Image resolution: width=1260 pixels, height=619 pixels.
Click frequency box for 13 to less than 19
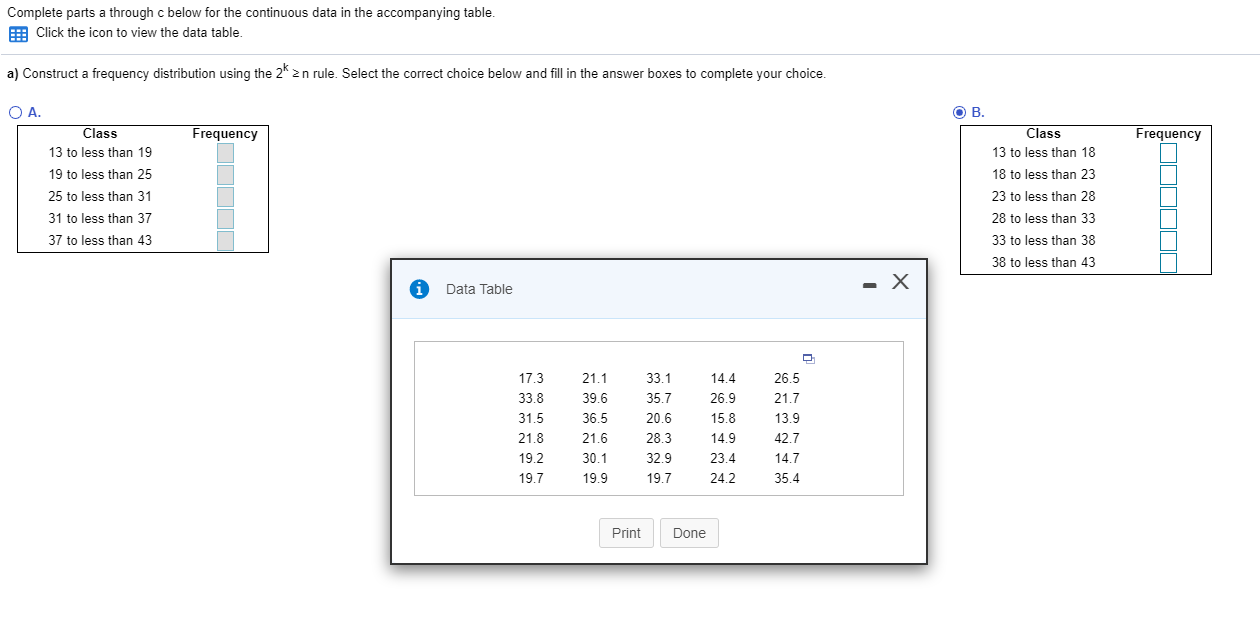click(225, 152)
